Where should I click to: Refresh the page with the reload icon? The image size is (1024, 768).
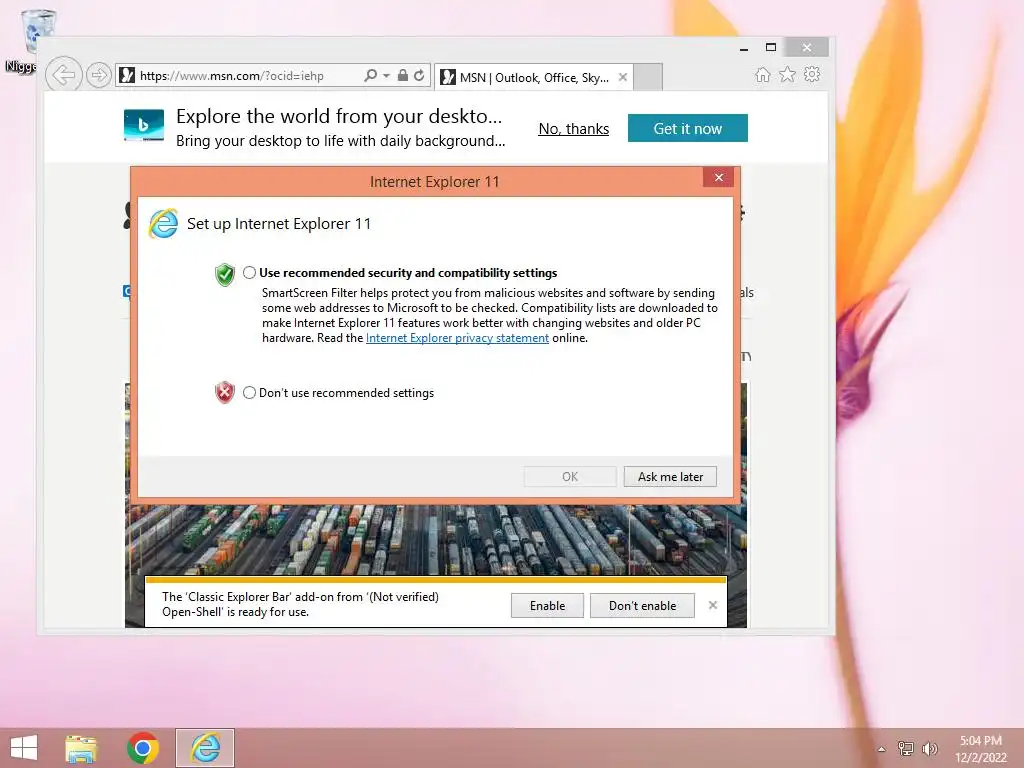(x=419, y=76)
